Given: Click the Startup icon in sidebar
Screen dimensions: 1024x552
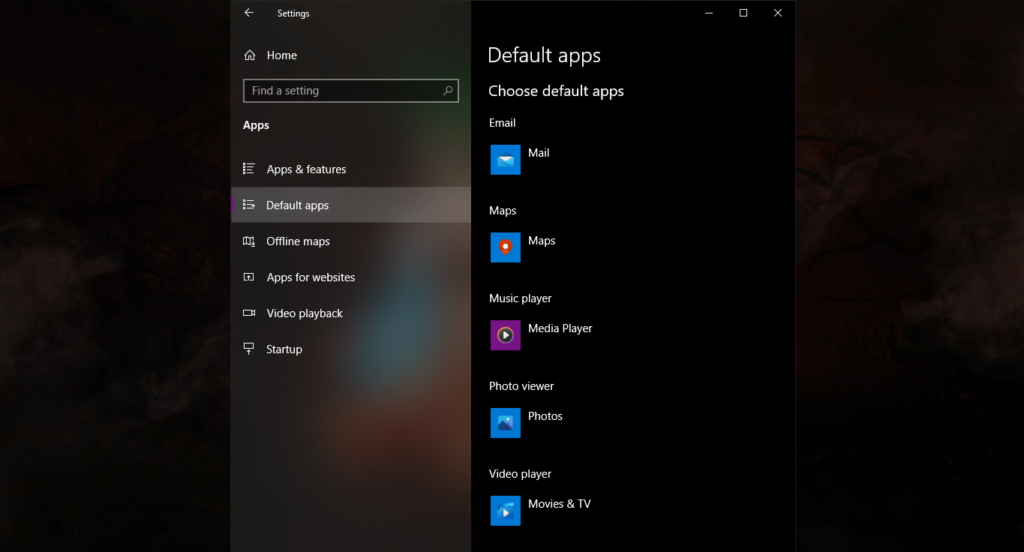Looking at the screenshot, I should [x=249, y=349].
